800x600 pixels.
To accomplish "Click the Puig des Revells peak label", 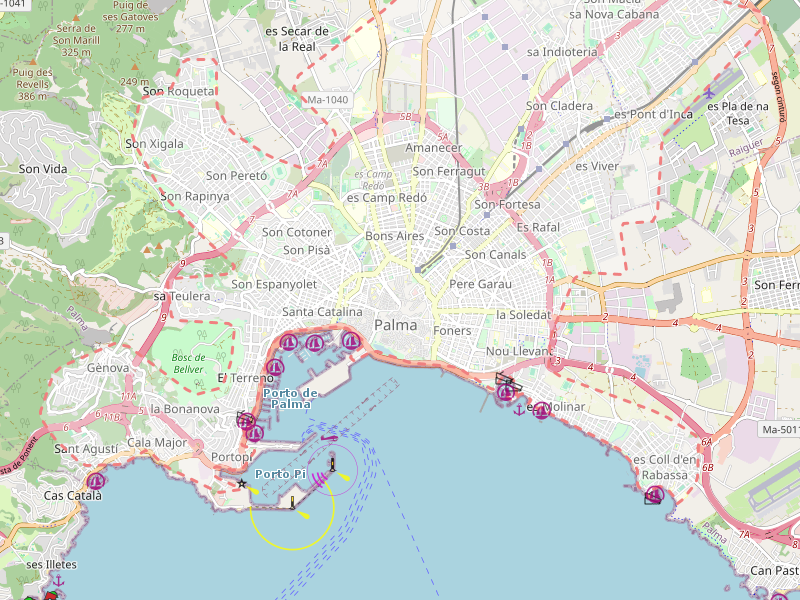I will [32, 84].
